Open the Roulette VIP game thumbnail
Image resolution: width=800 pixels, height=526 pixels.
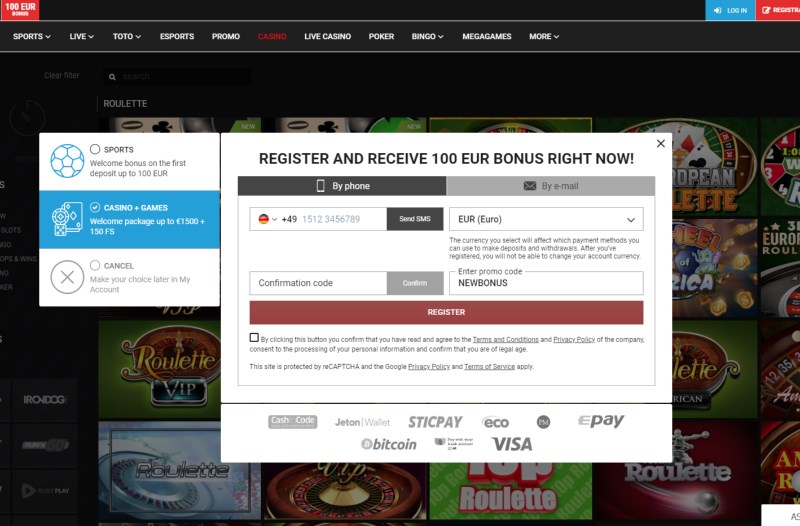point(160,369)
